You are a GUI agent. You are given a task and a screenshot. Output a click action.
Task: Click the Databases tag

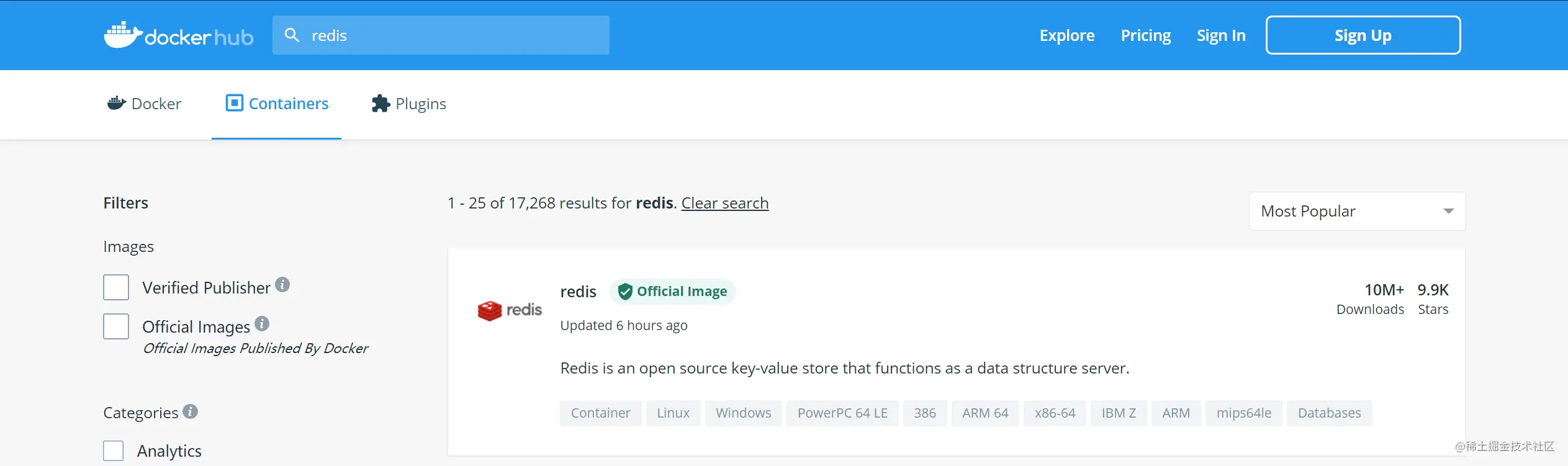(1329, 413)
